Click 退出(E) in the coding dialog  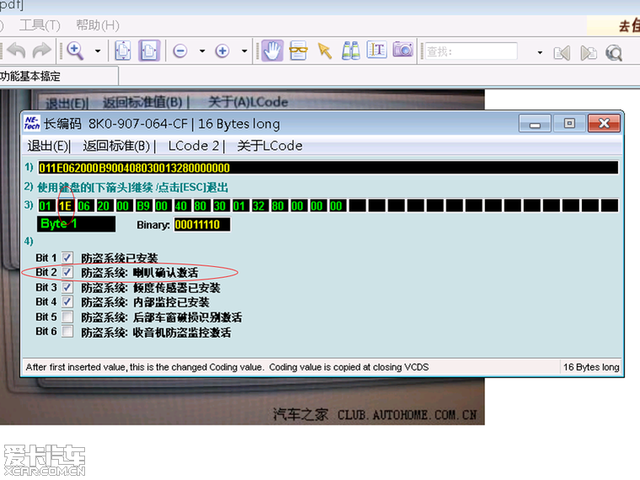pyautogui.click(x=48, y=145)
